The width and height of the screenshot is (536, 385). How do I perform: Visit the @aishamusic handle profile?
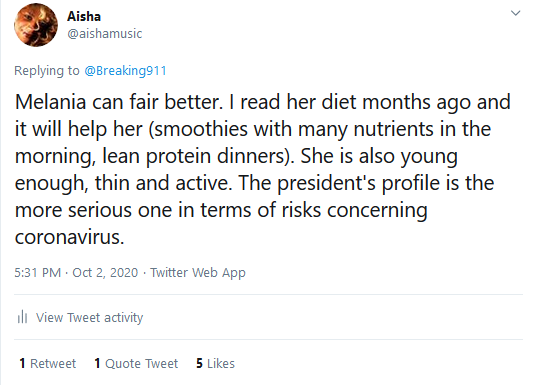click(104, 34)
